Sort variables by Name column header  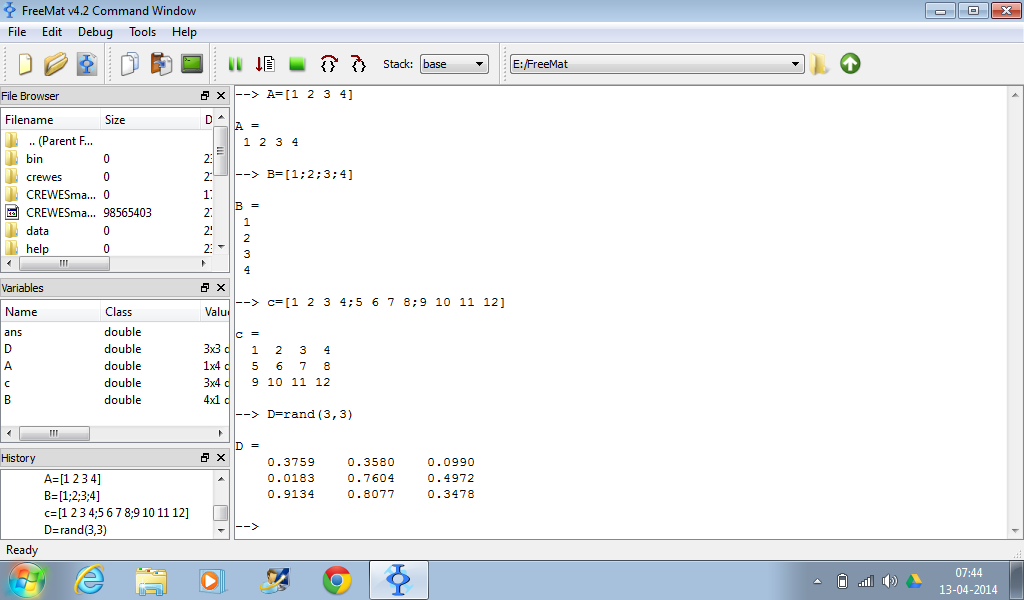point(51,312)
